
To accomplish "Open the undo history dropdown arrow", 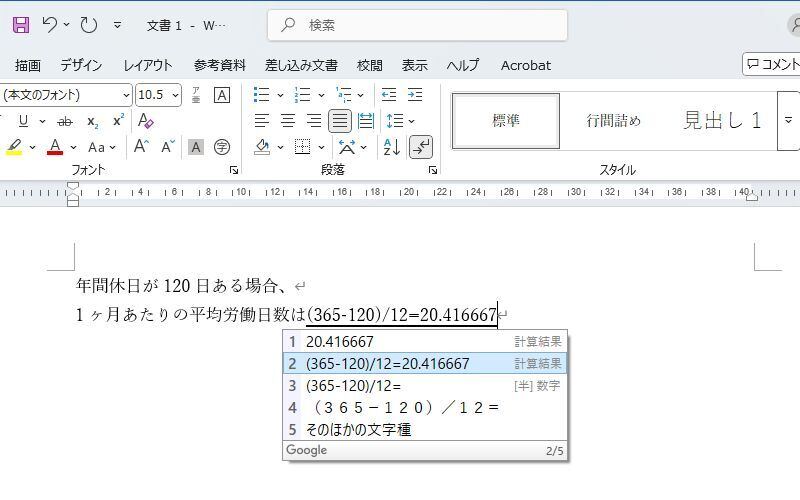I will coord(66,24).
